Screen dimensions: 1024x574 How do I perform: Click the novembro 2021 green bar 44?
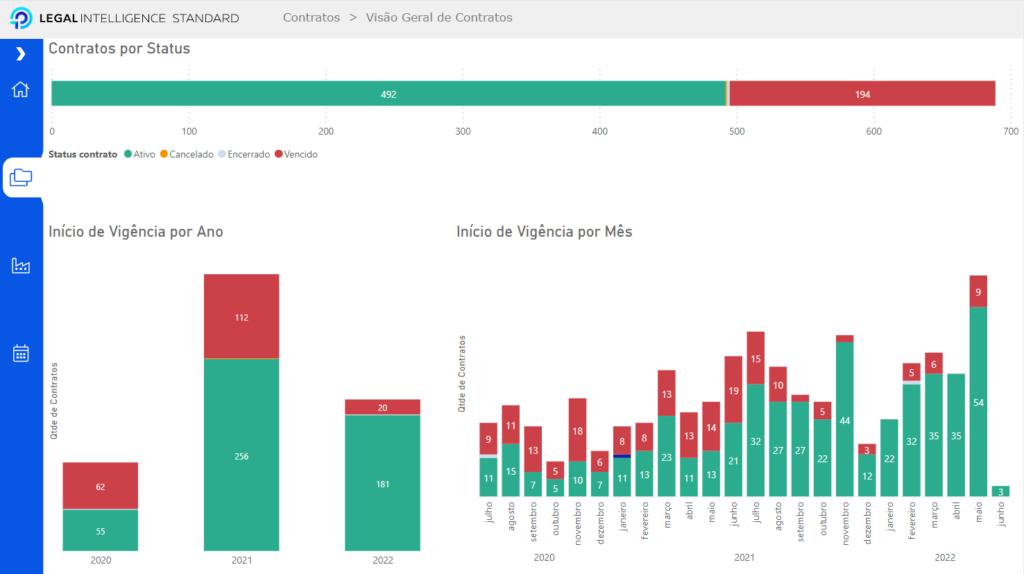coord(844,419)
